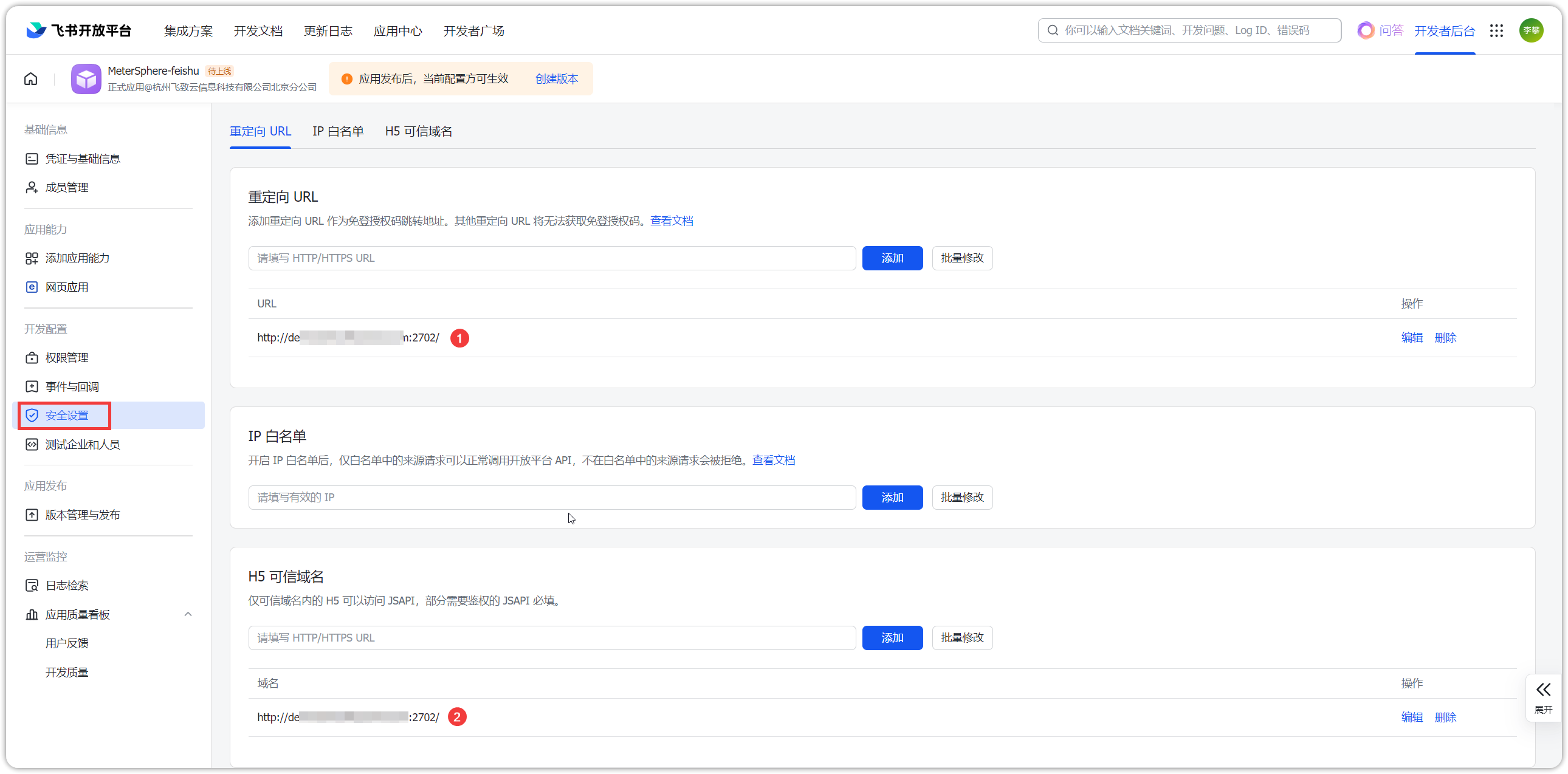Click 添加 button beside the redirect URL field
The width and height of the screenshot is (1568, 774).
coord(892,258)
